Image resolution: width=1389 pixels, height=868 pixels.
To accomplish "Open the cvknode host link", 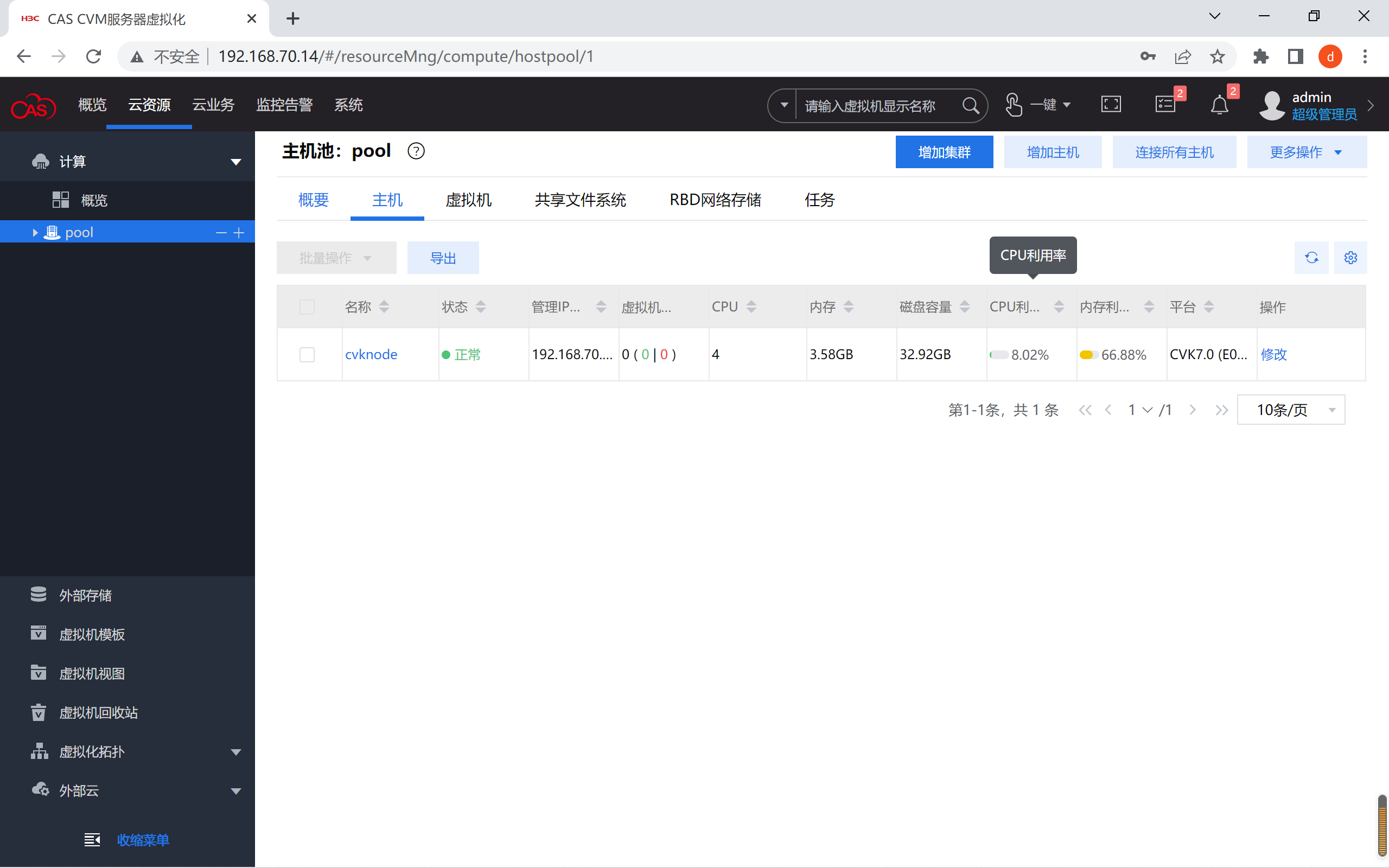I will pyautogui.click(x=371, y=355).
